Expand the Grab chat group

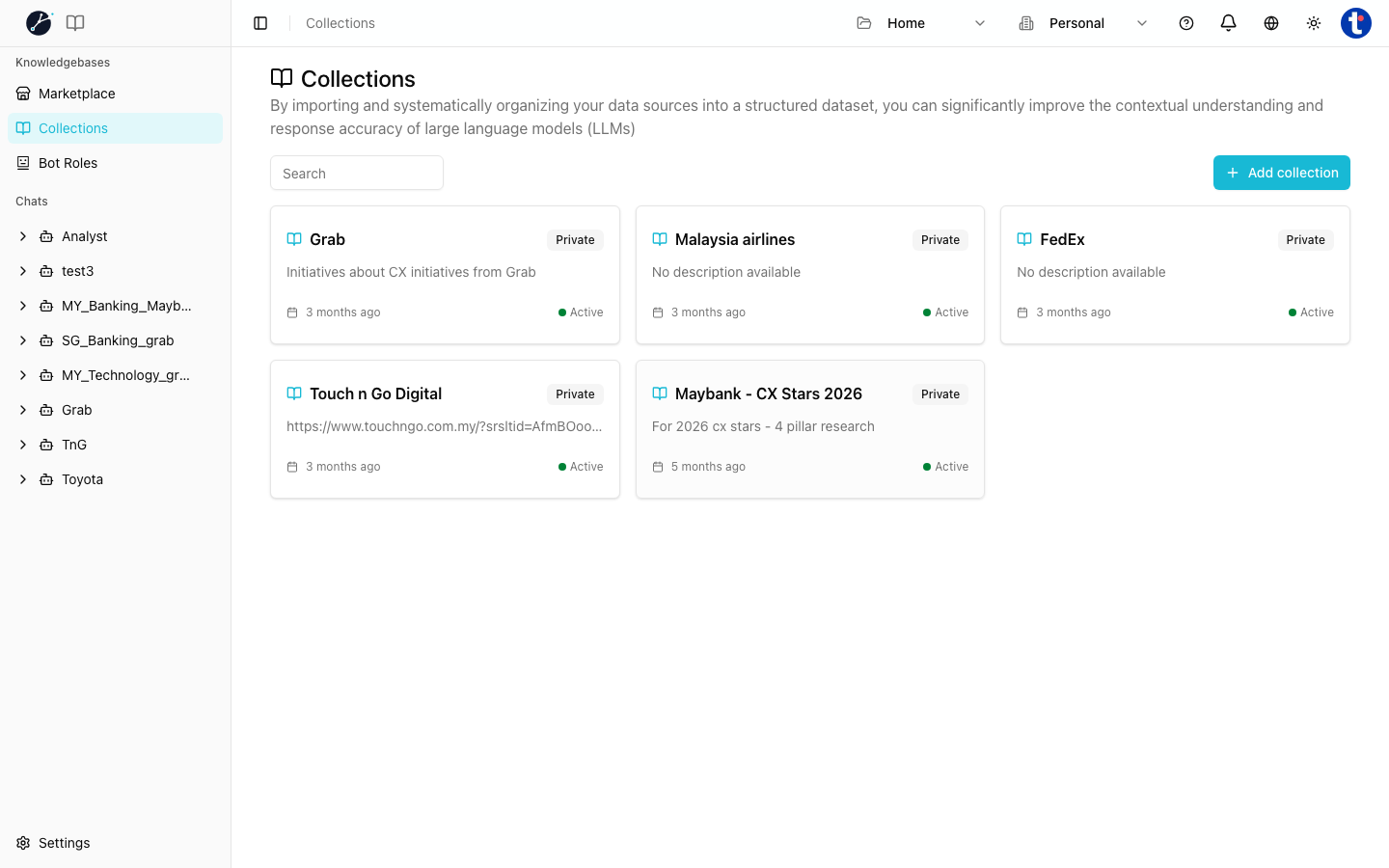coord(23,410)
